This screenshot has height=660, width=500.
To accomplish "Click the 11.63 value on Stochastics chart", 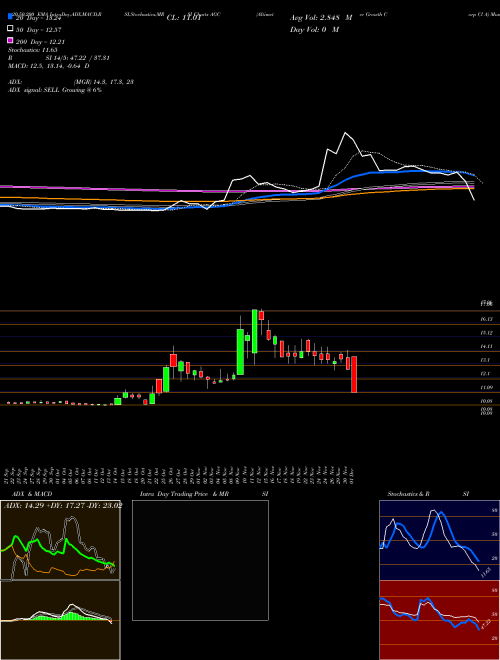I will click(486, 573).
